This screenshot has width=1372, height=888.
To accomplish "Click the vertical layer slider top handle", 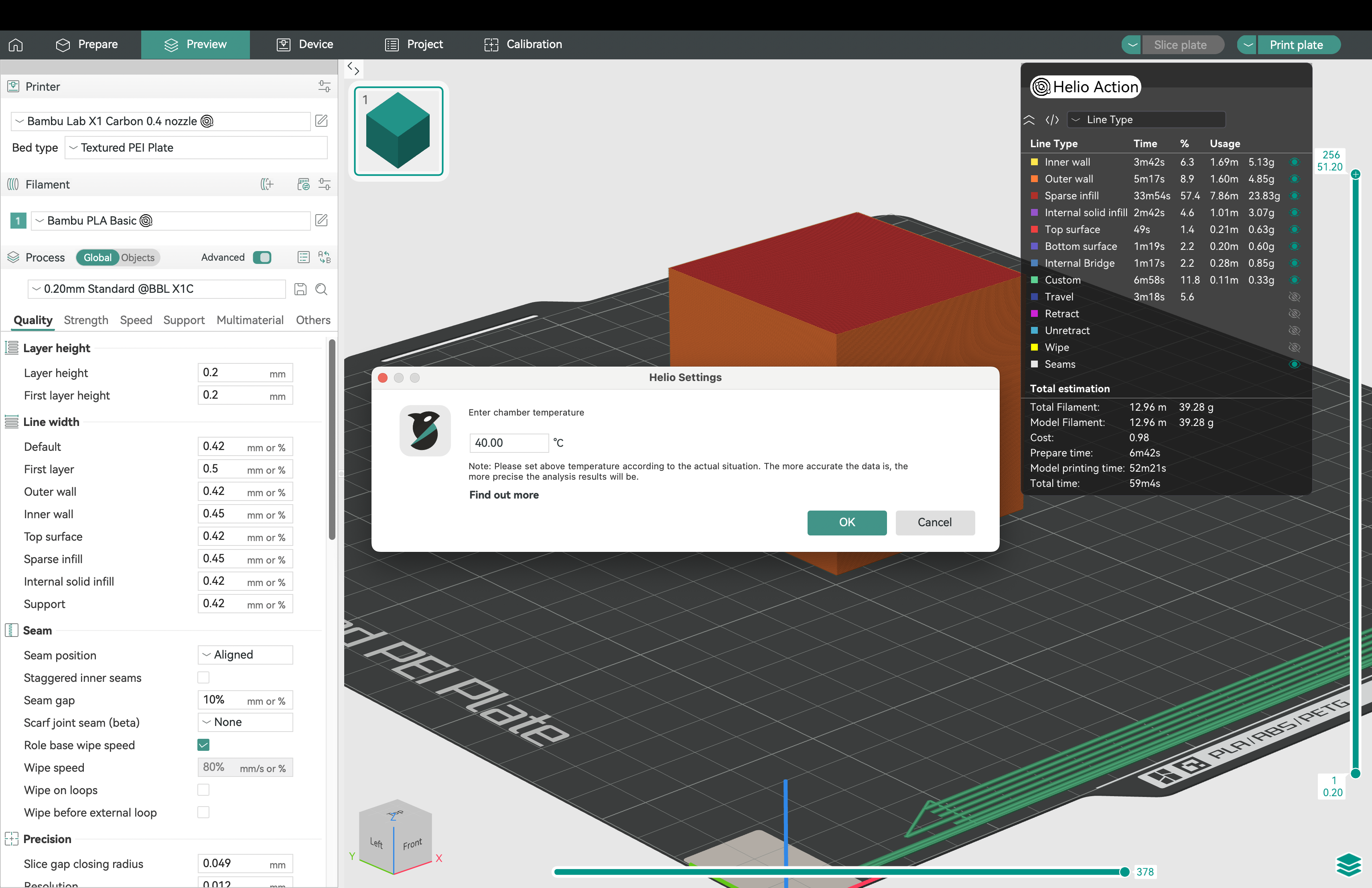I will coord(1356,174).
